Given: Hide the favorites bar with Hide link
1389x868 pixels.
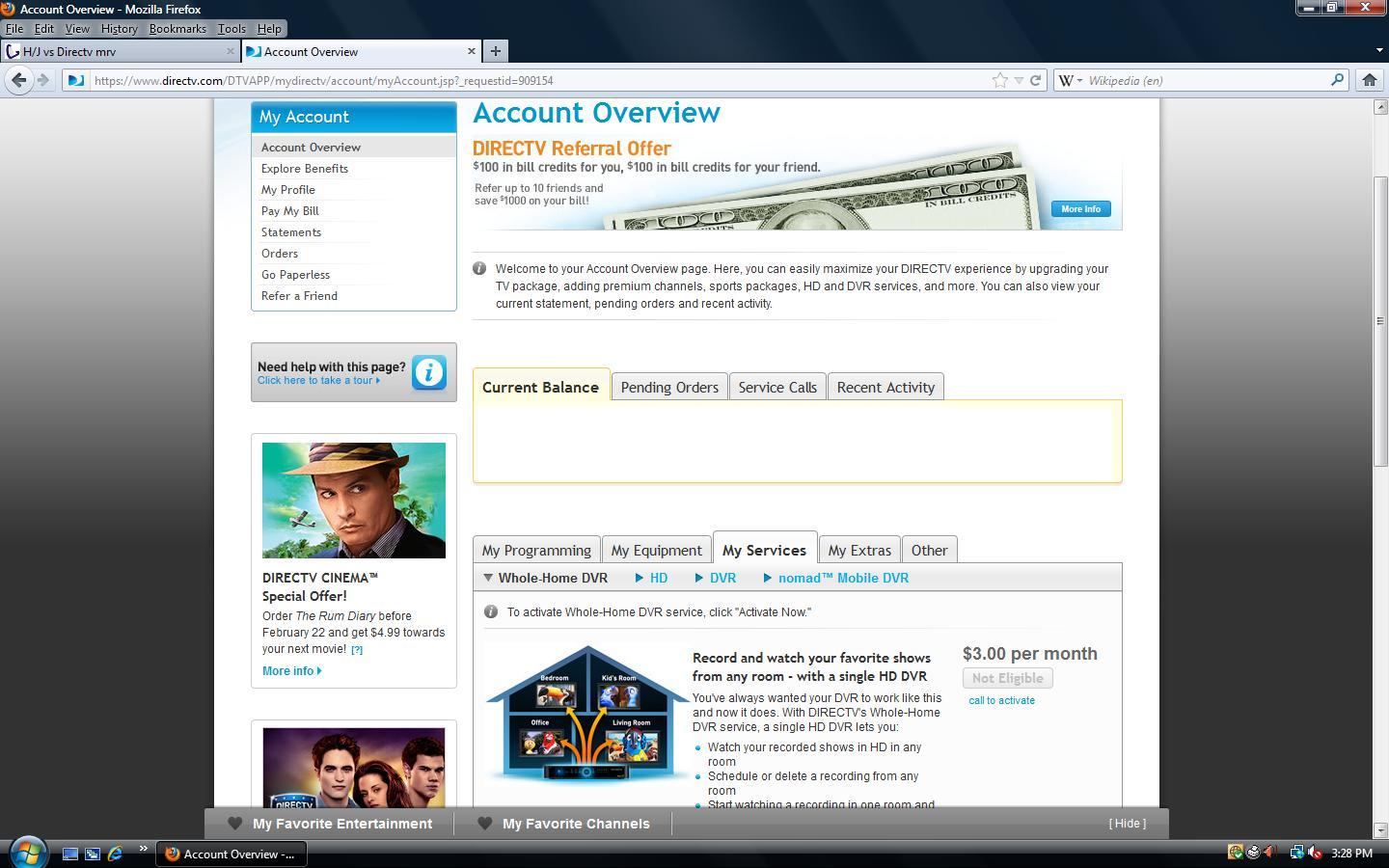Looking at the screenshot, I should pos(1128,823).
